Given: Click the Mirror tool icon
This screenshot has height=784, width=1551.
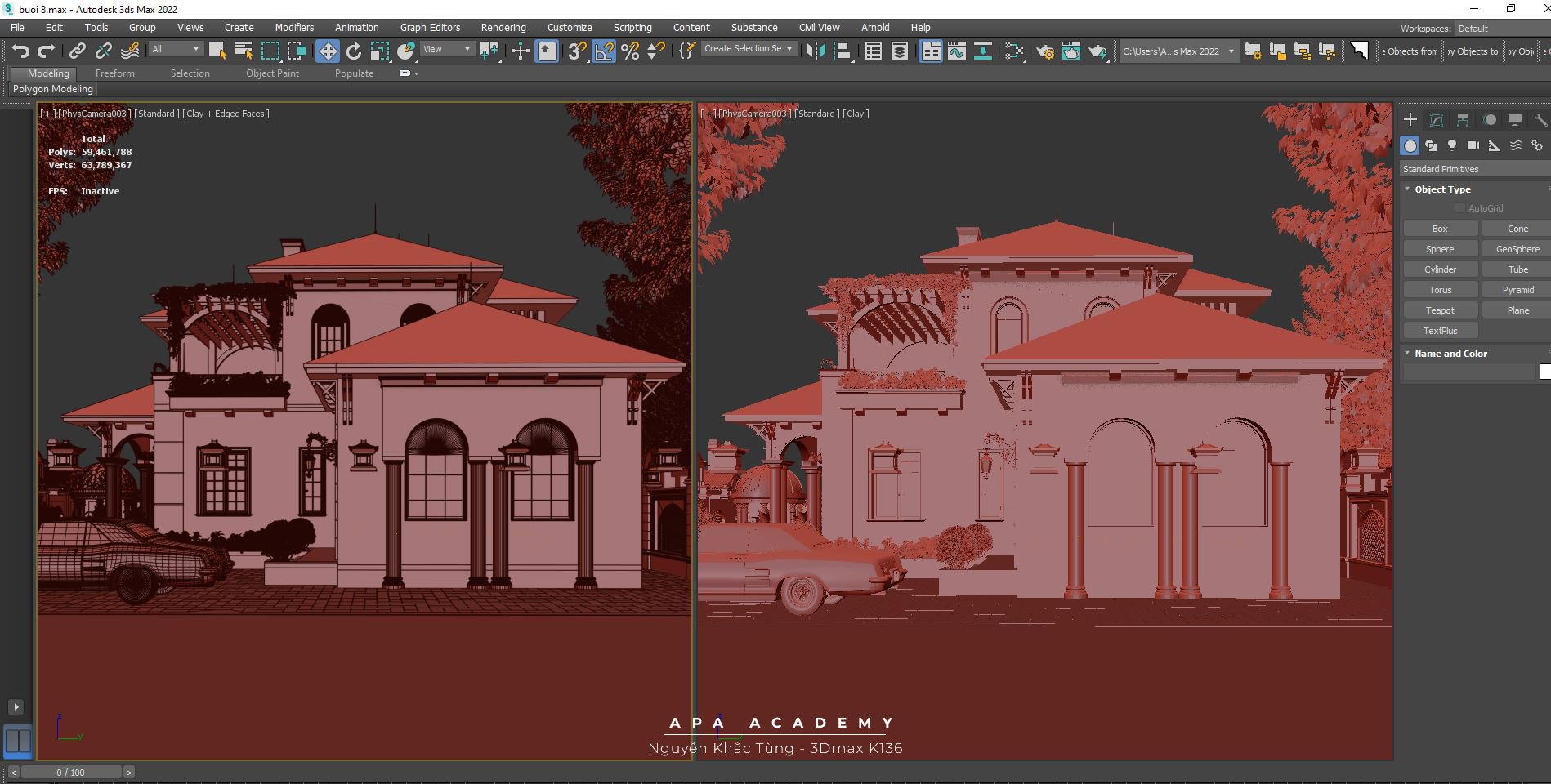Looking at the screenshot, I should 815,51.
